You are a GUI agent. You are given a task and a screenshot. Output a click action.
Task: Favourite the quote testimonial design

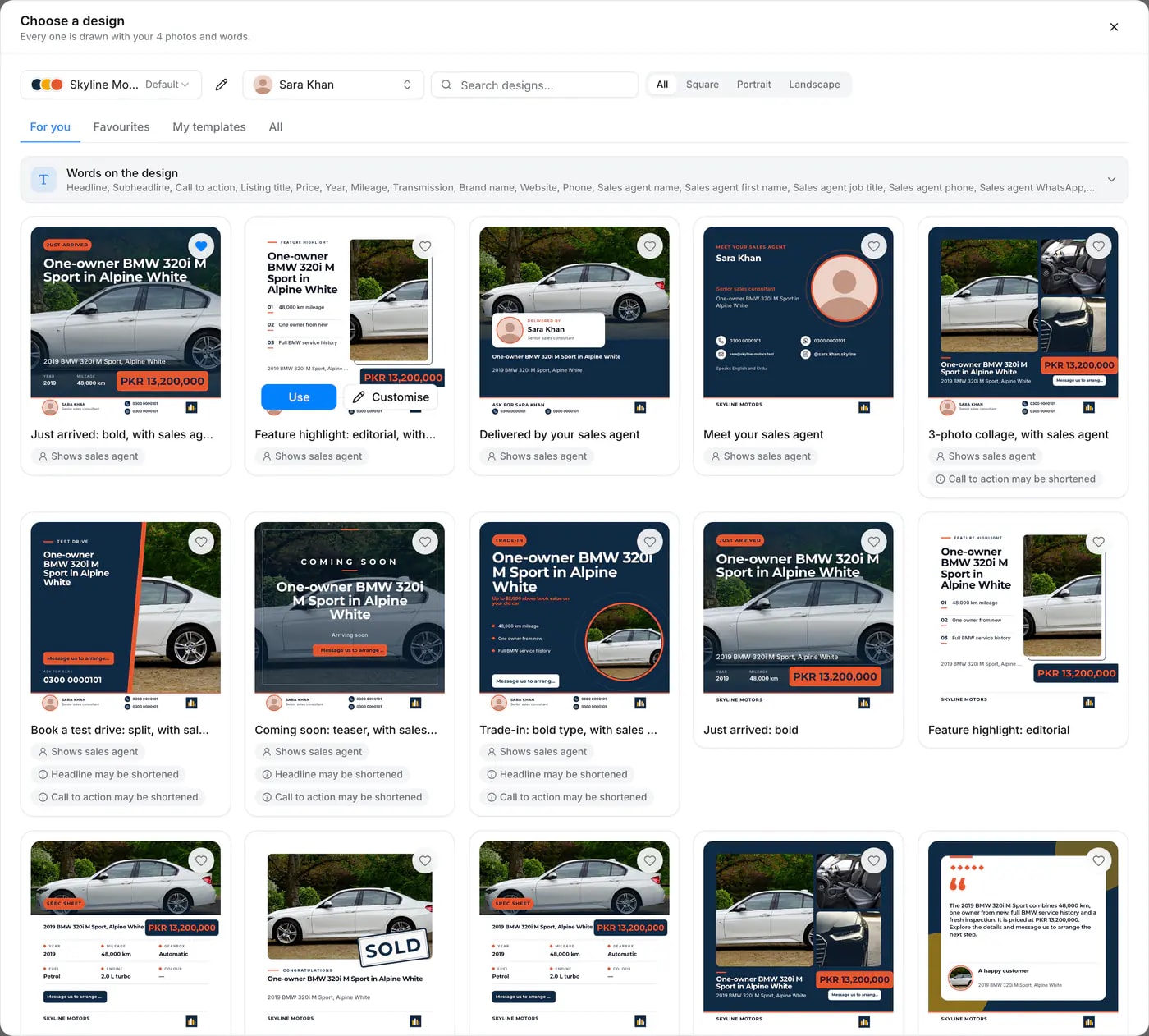1098,860
